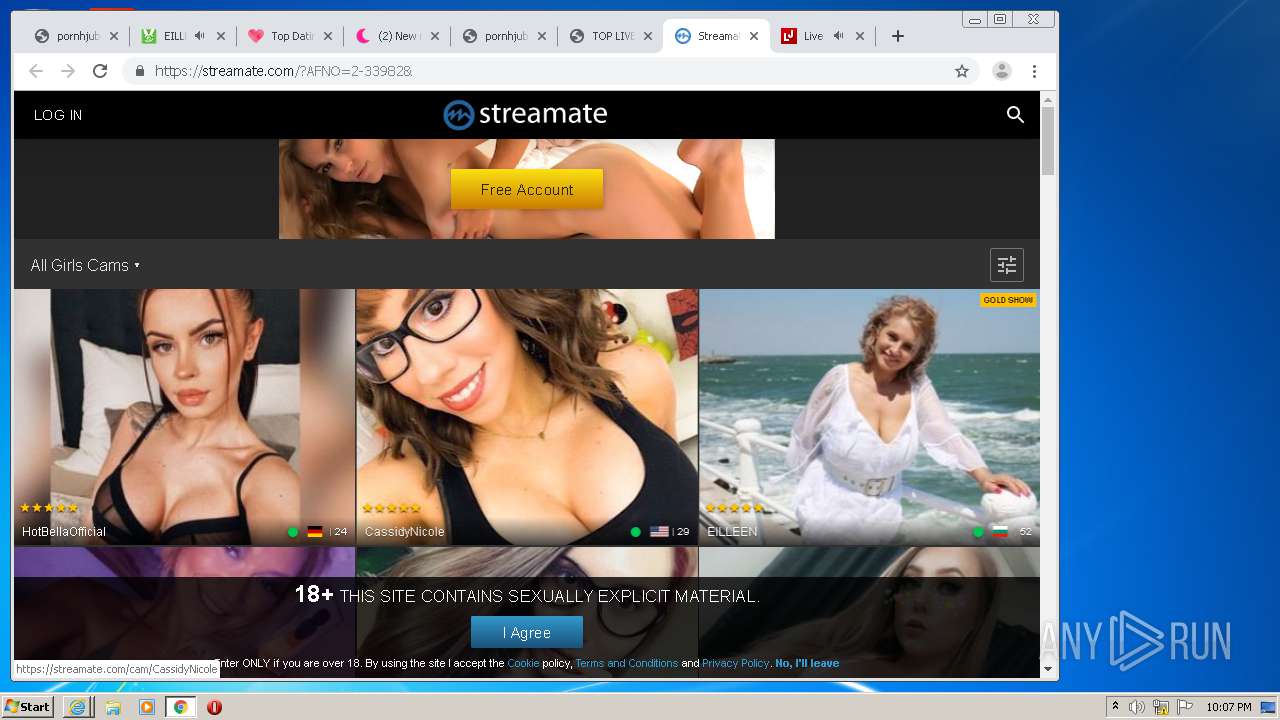
Task: Reload the page with refresh icon
Action: coord(100,71)
